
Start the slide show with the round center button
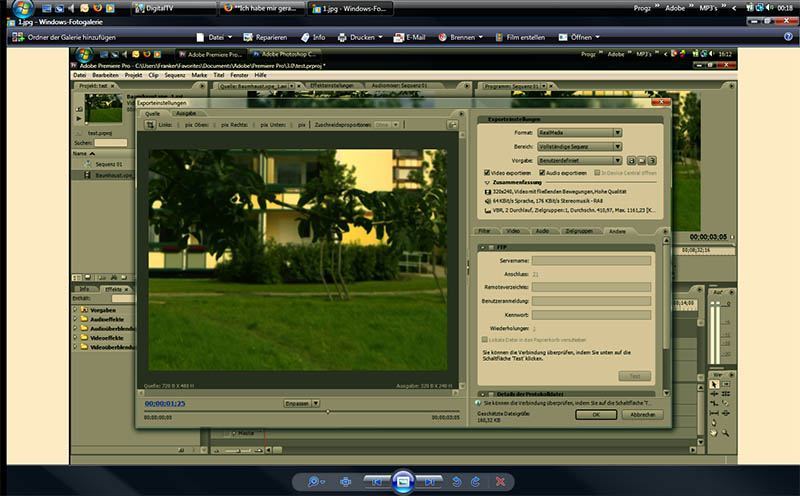click(403, 481)
